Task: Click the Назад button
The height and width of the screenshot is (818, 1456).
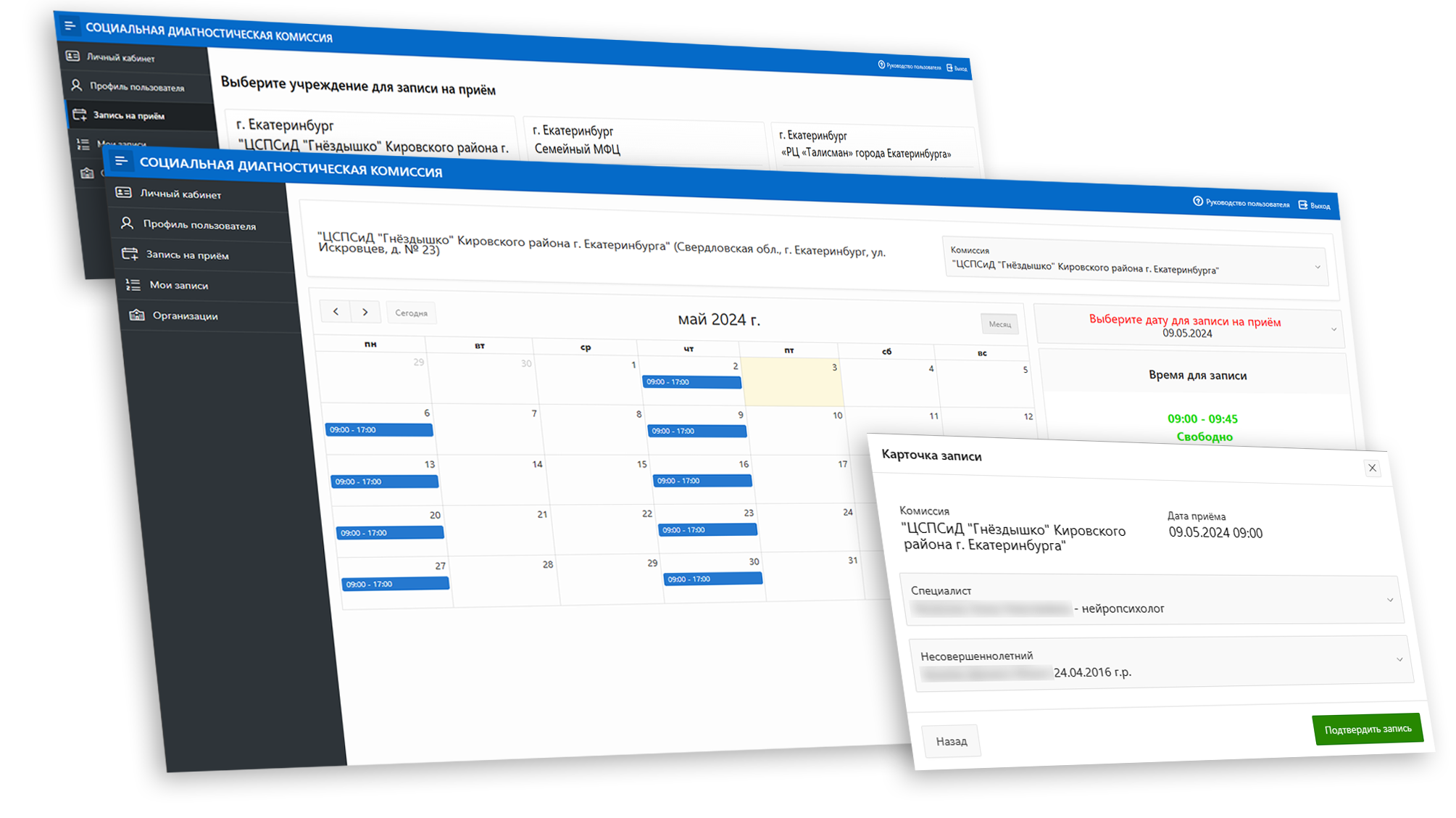Action: pyautogui.click(x=952, y=741)
